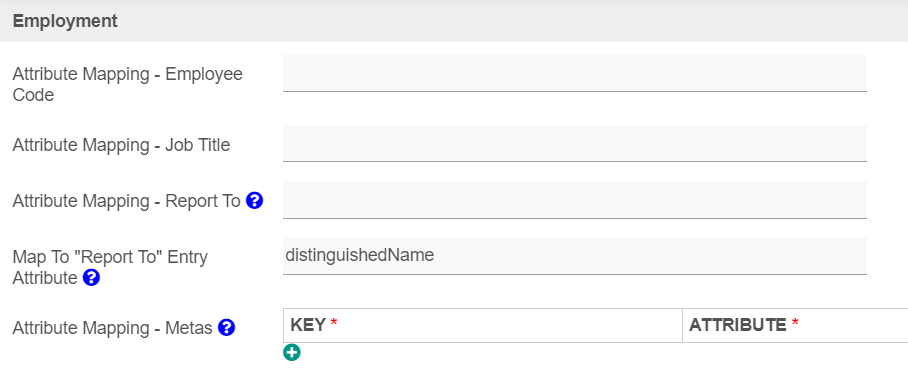Click into the Job Title mapping field
The height and width of the screenshot is (370, 908).
pyautogui.click(x=574, y=143)
